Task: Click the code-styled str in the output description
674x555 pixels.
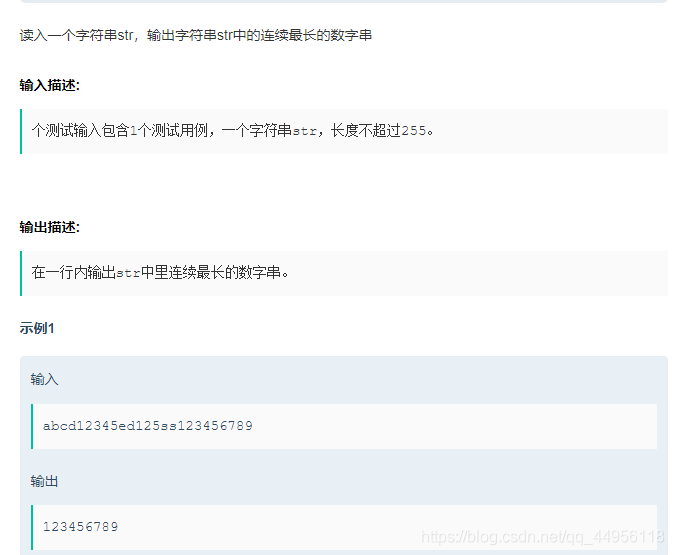Action: click(129, 273)
